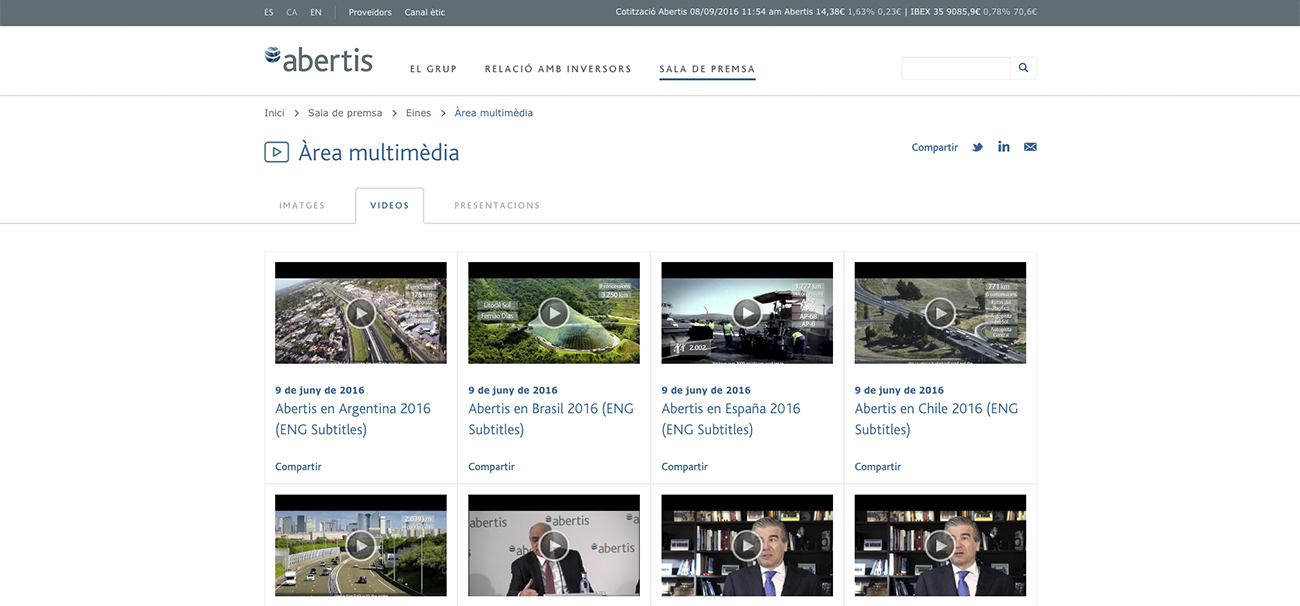
Task: Click the date above Abertis en Chile
Action: [899, 390]
